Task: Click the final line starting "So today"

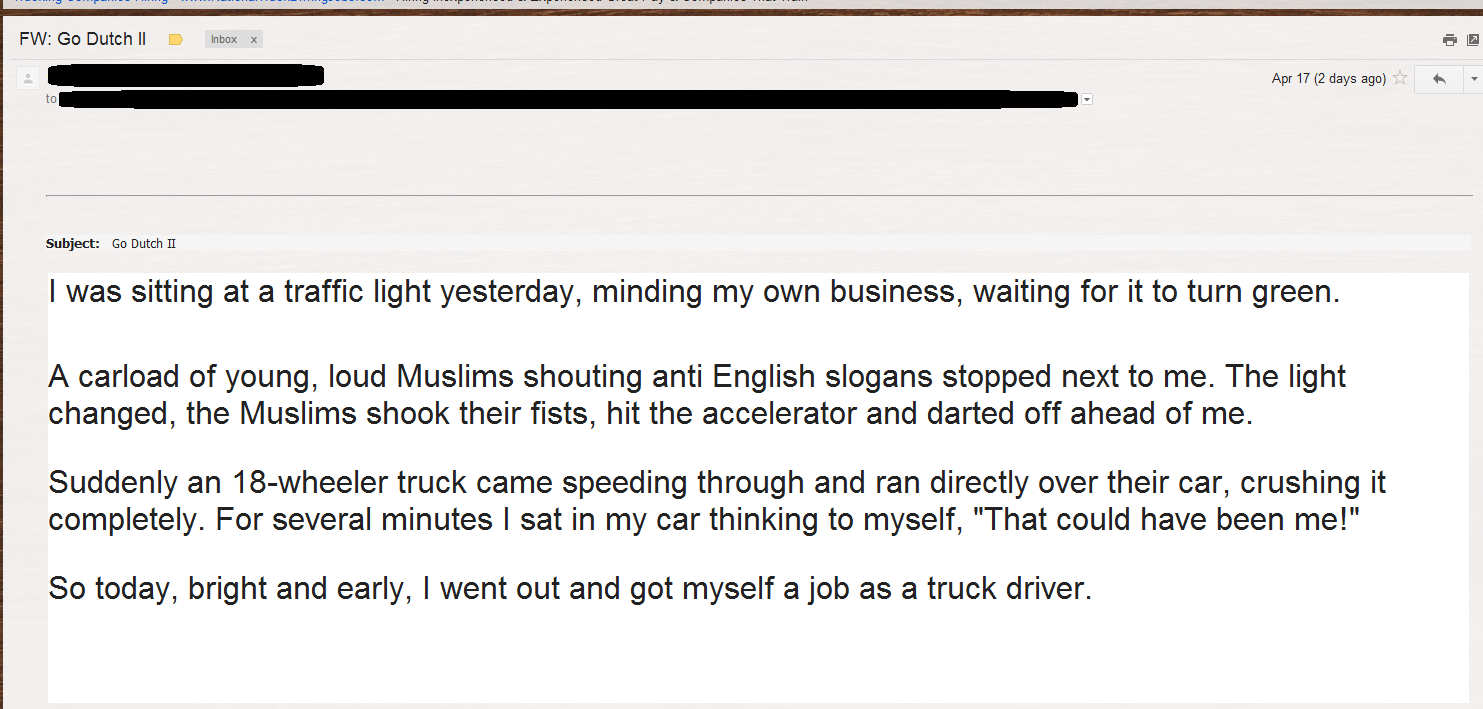Action: (x=570, y=588)
